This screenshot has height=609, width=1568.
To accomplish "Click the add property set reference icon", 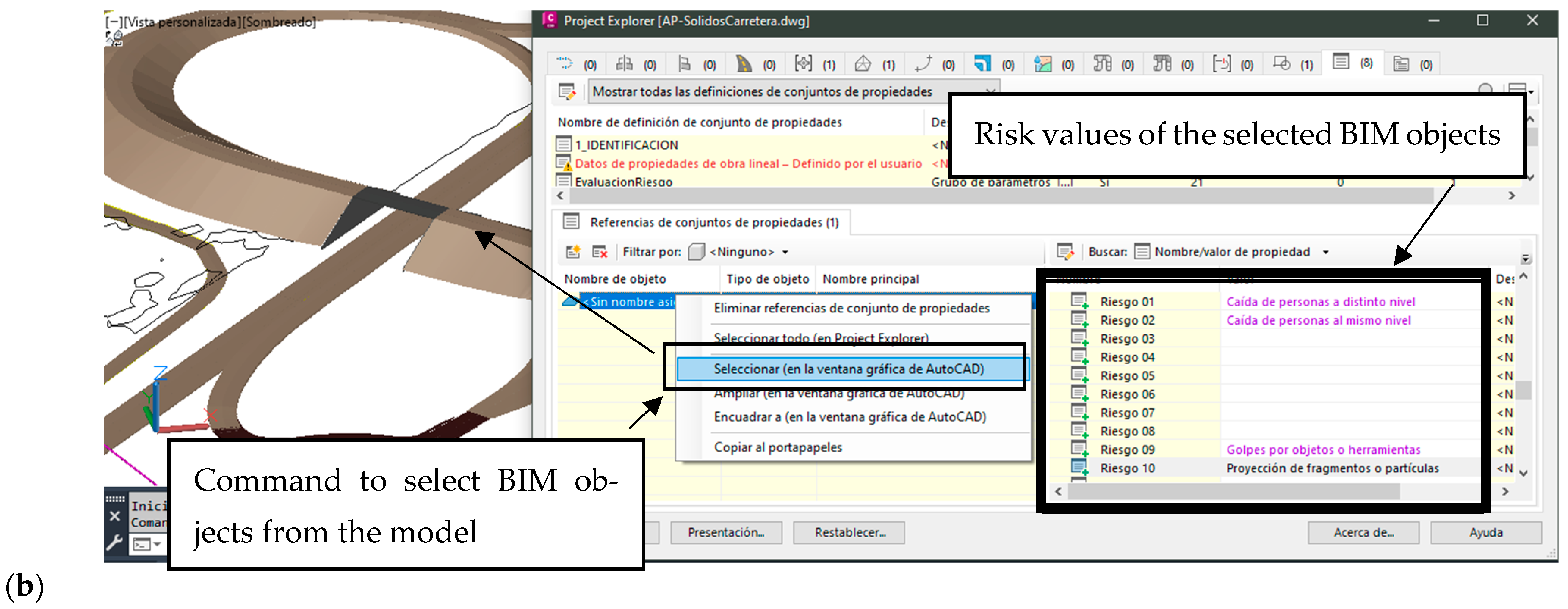I will [x=573, y=251].
